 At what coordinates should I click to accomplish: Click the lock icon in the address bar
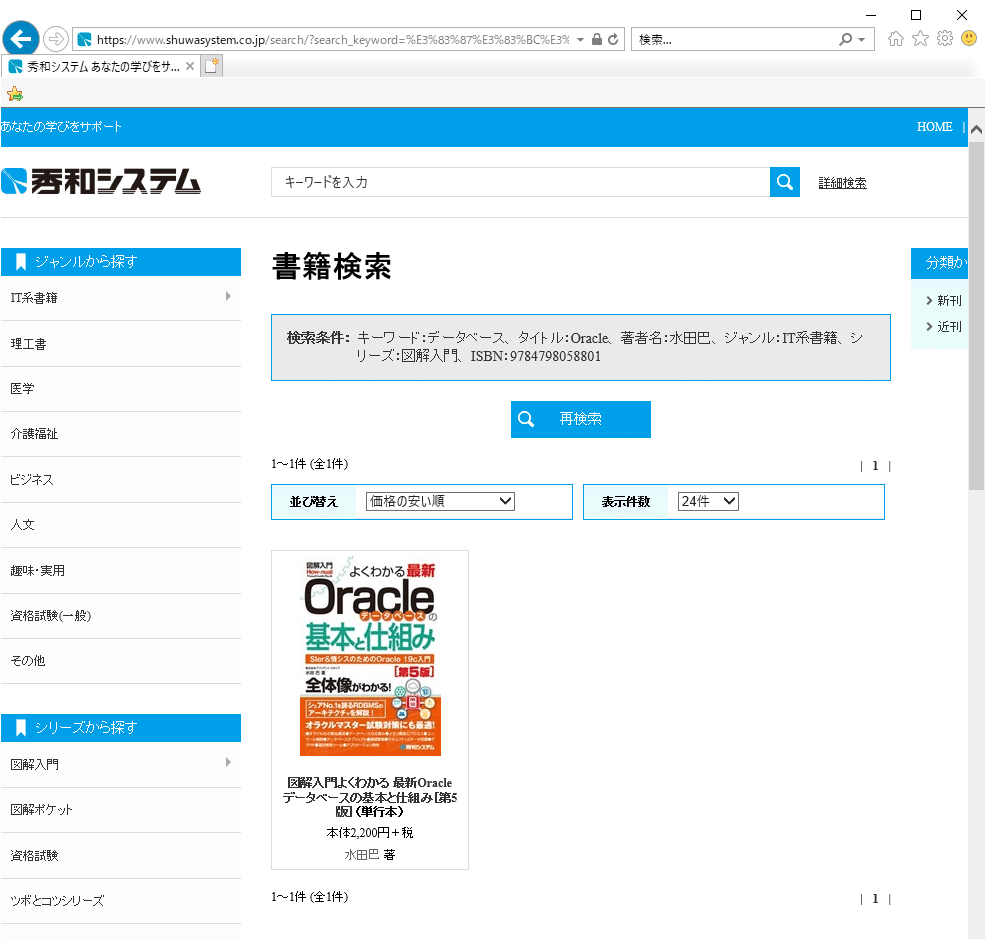(x=599, y=38)
